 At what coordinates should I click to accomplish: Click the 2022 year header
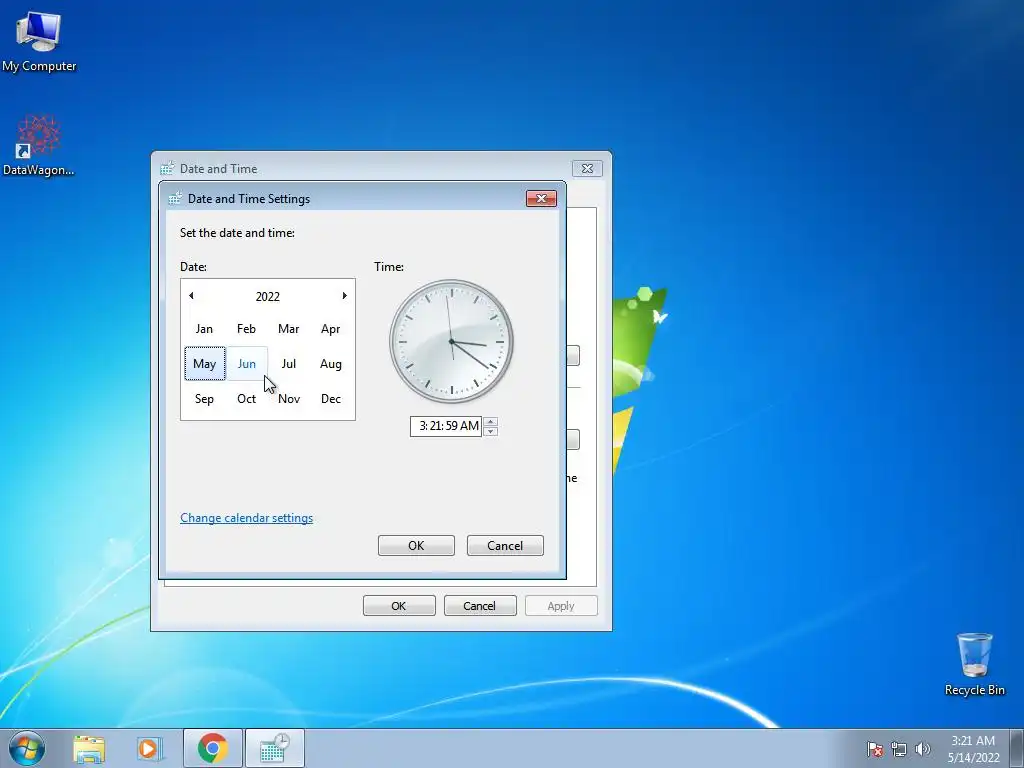click(x=268, y=296)
